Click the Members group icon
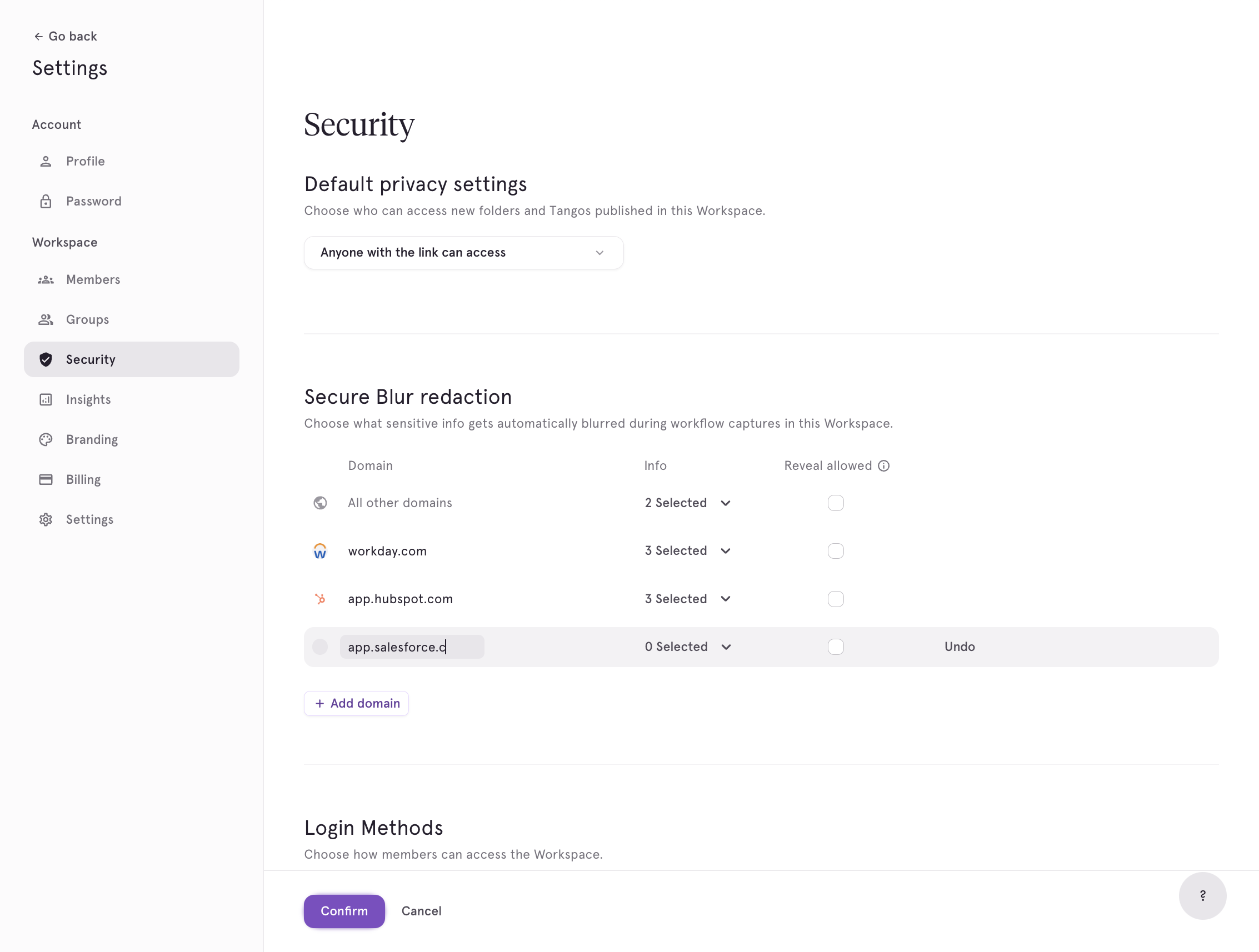This screenshot has width=1259, height=952. pyautogui.click(x=46, y=280)
